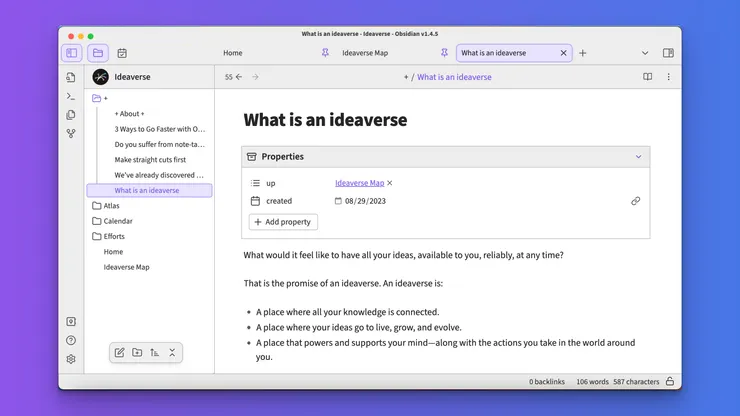Collapse all folders icon

point(172,353)
